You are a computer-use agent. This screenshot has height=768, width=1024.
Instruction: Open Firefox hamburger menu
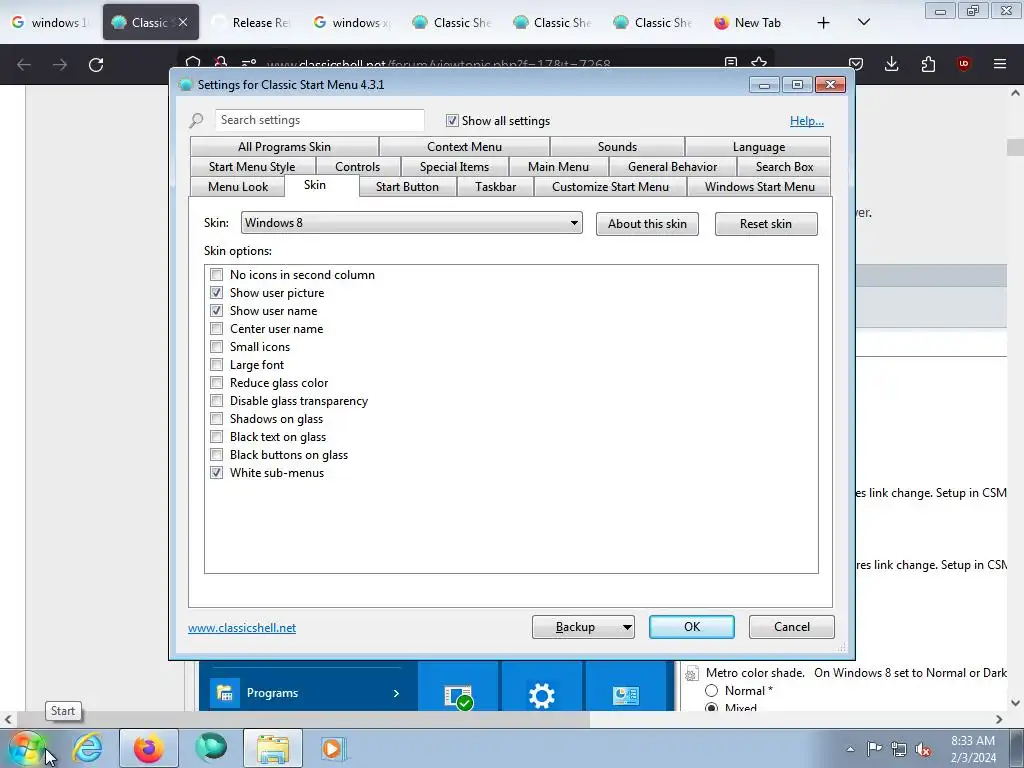tap(1000, 64)
